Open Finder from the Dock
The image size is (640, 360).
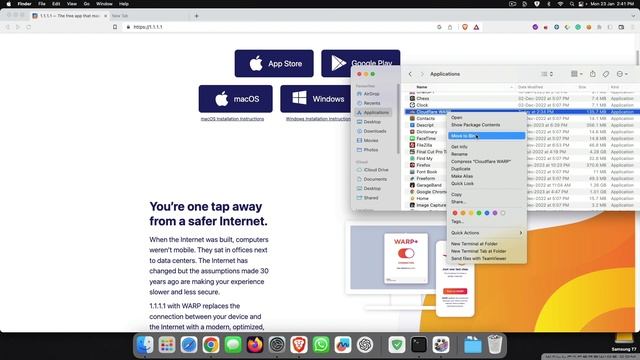pos(145,345)
